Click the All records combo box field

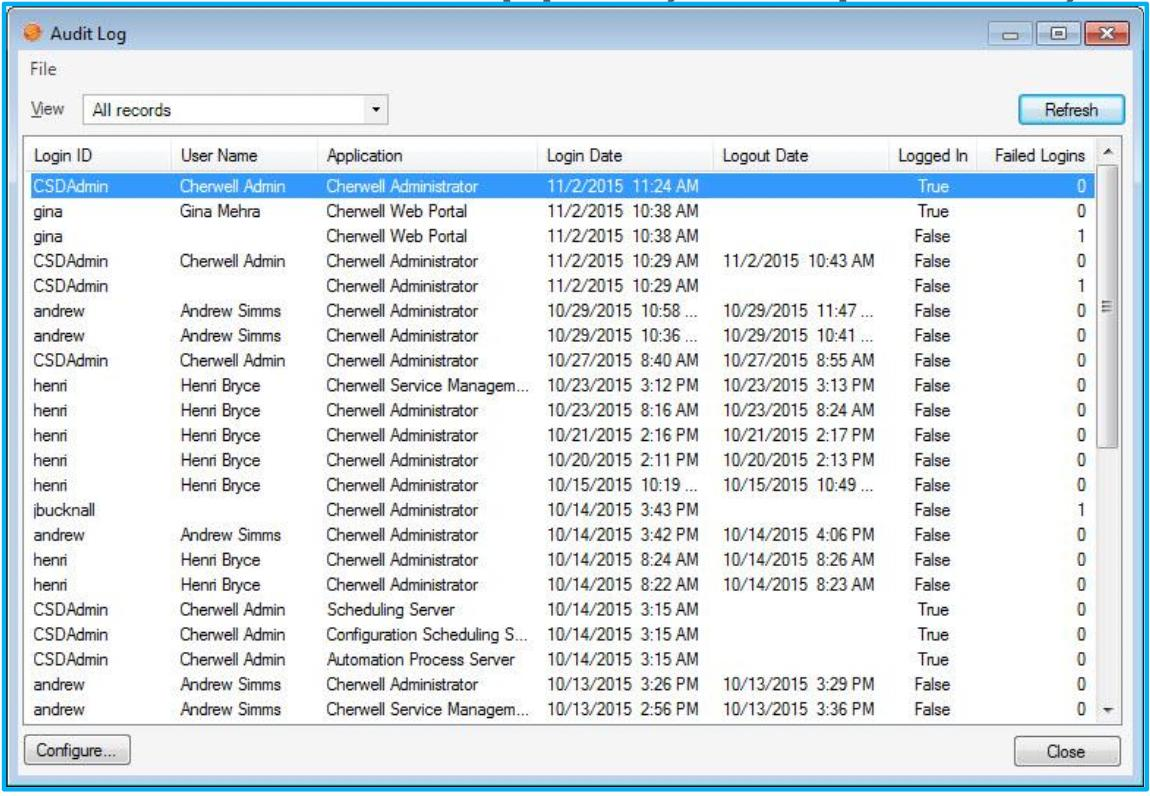(x=235, y=110)
